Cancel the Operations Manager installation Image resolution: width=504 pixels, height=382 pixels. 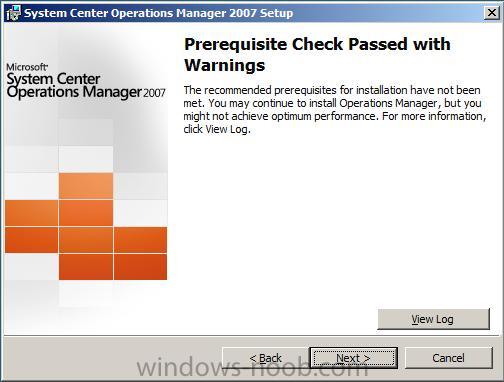448,358
